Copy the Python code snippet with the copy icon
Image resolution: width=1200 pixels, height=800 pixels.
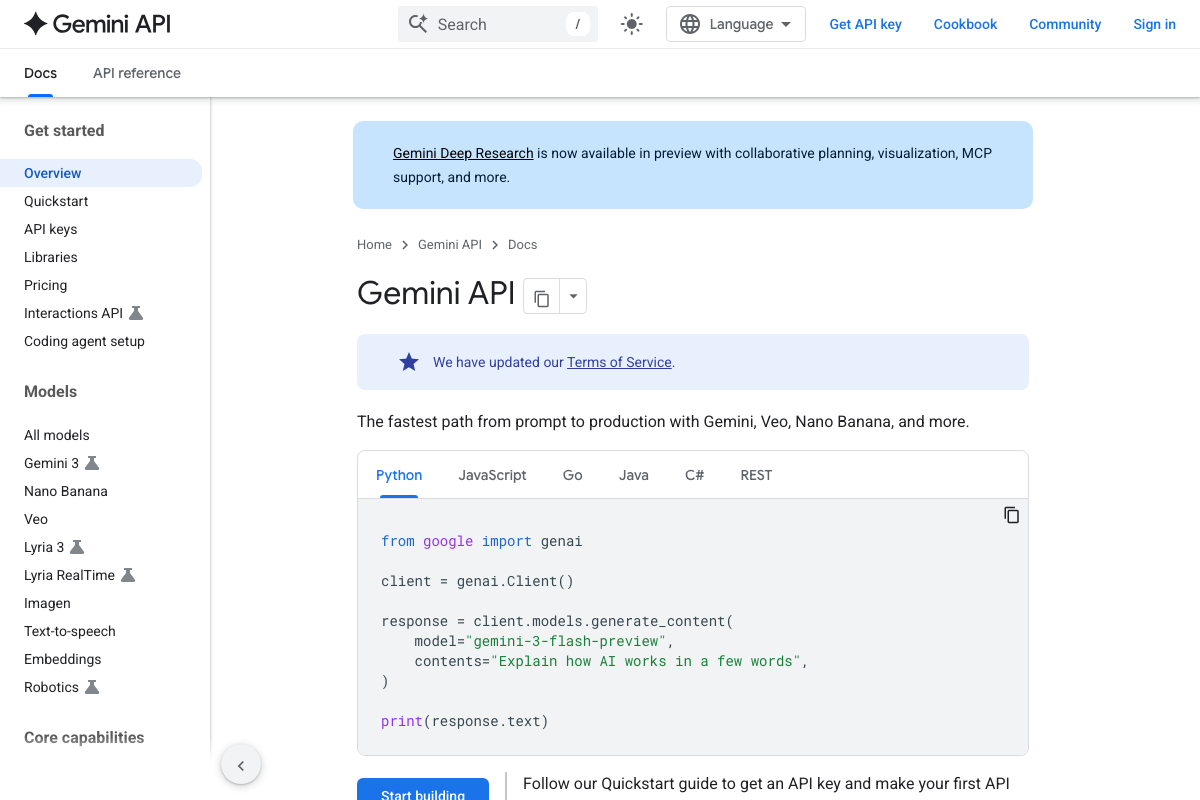1011,514
